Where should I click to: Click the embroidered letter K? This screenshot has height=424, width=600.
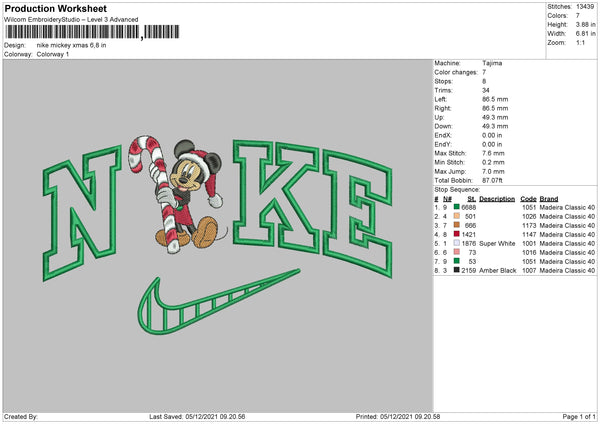point(276,197)
